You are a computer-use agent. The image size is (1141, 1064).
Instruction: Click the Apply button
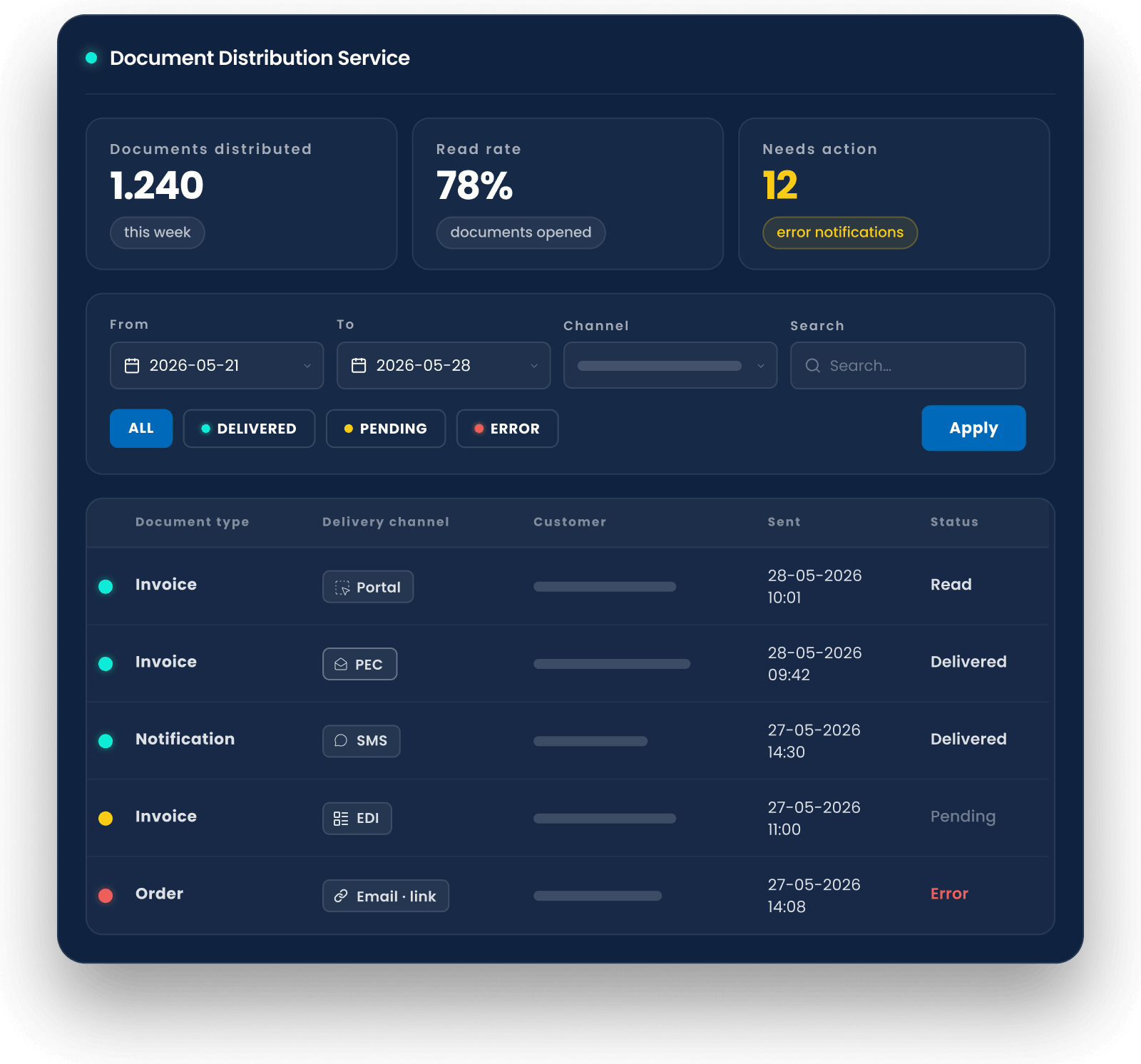[x=973, y=428]
